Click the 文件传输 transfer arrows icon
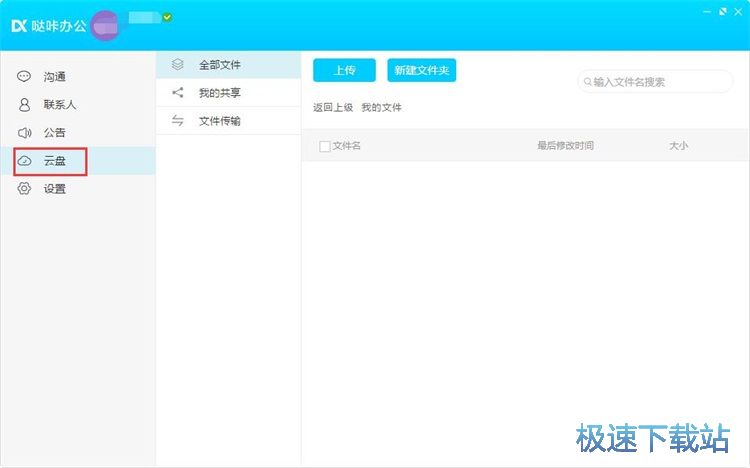 pyautogui.click(x=178, y=121)
